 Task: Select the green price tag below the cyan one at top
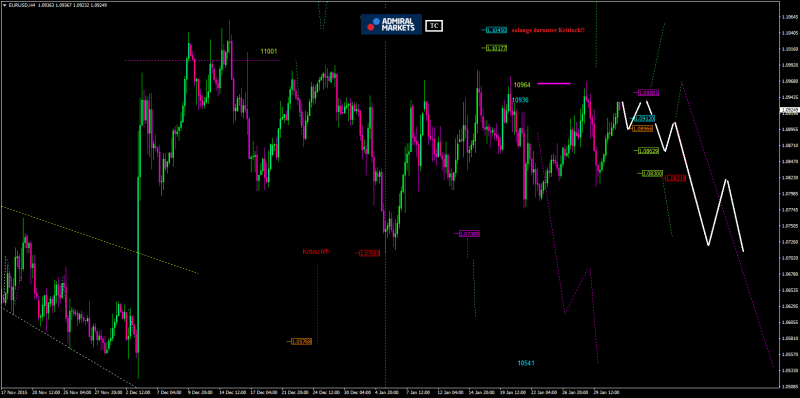496,48
